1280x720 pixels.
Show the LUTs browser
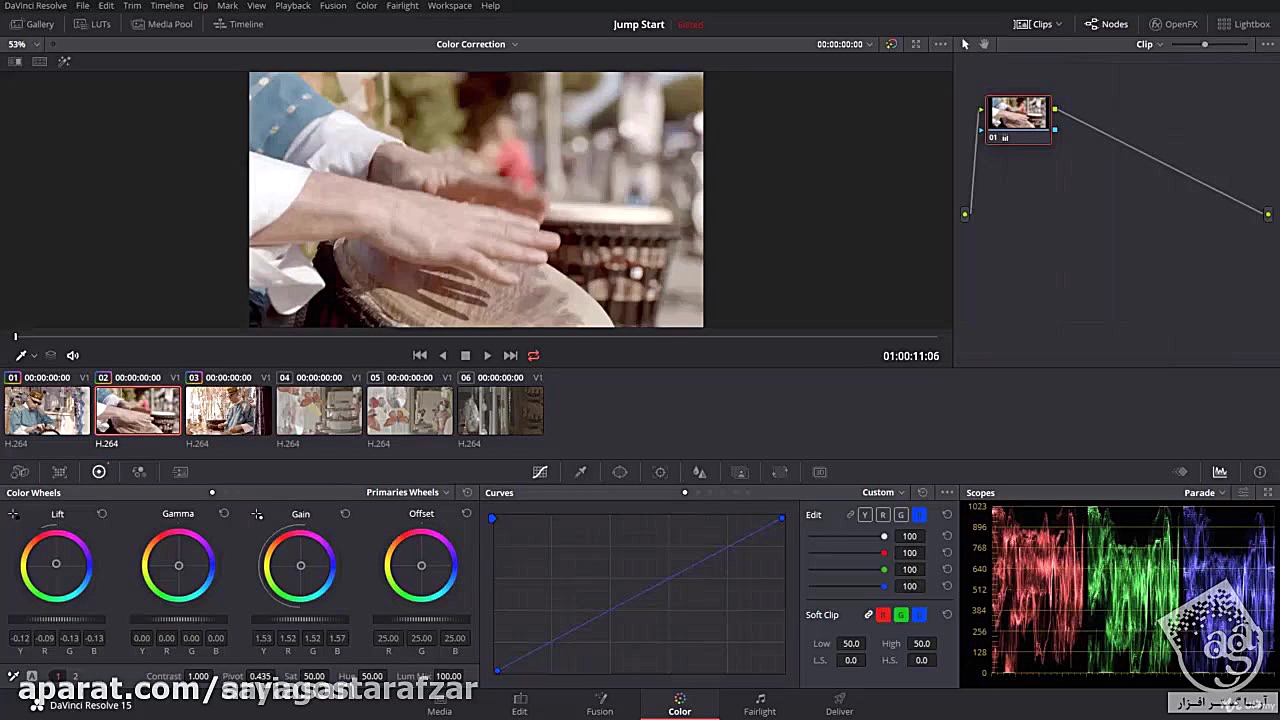93,24
